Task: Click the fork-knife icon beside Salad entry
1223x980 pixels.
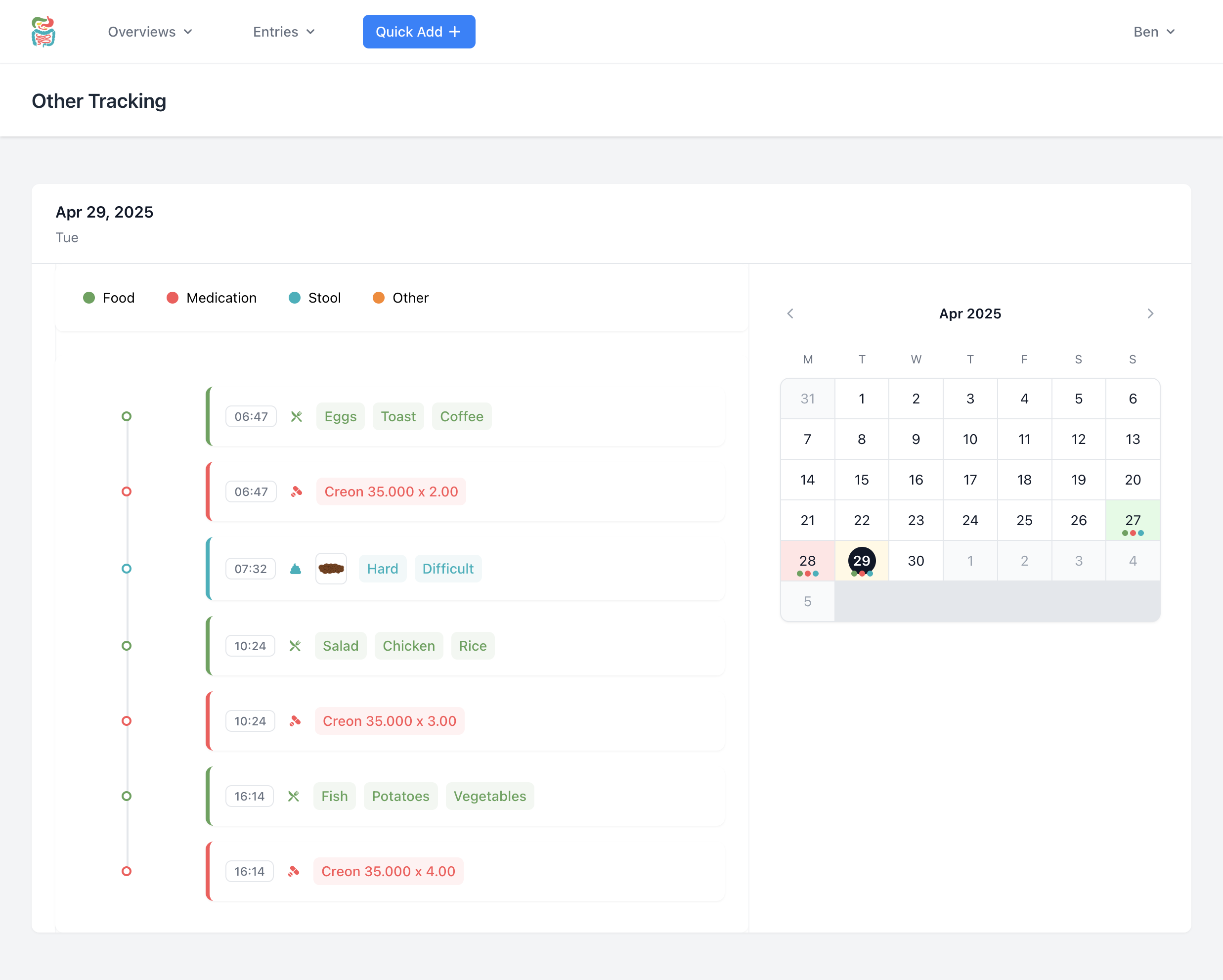Action: tap(295, 646)
